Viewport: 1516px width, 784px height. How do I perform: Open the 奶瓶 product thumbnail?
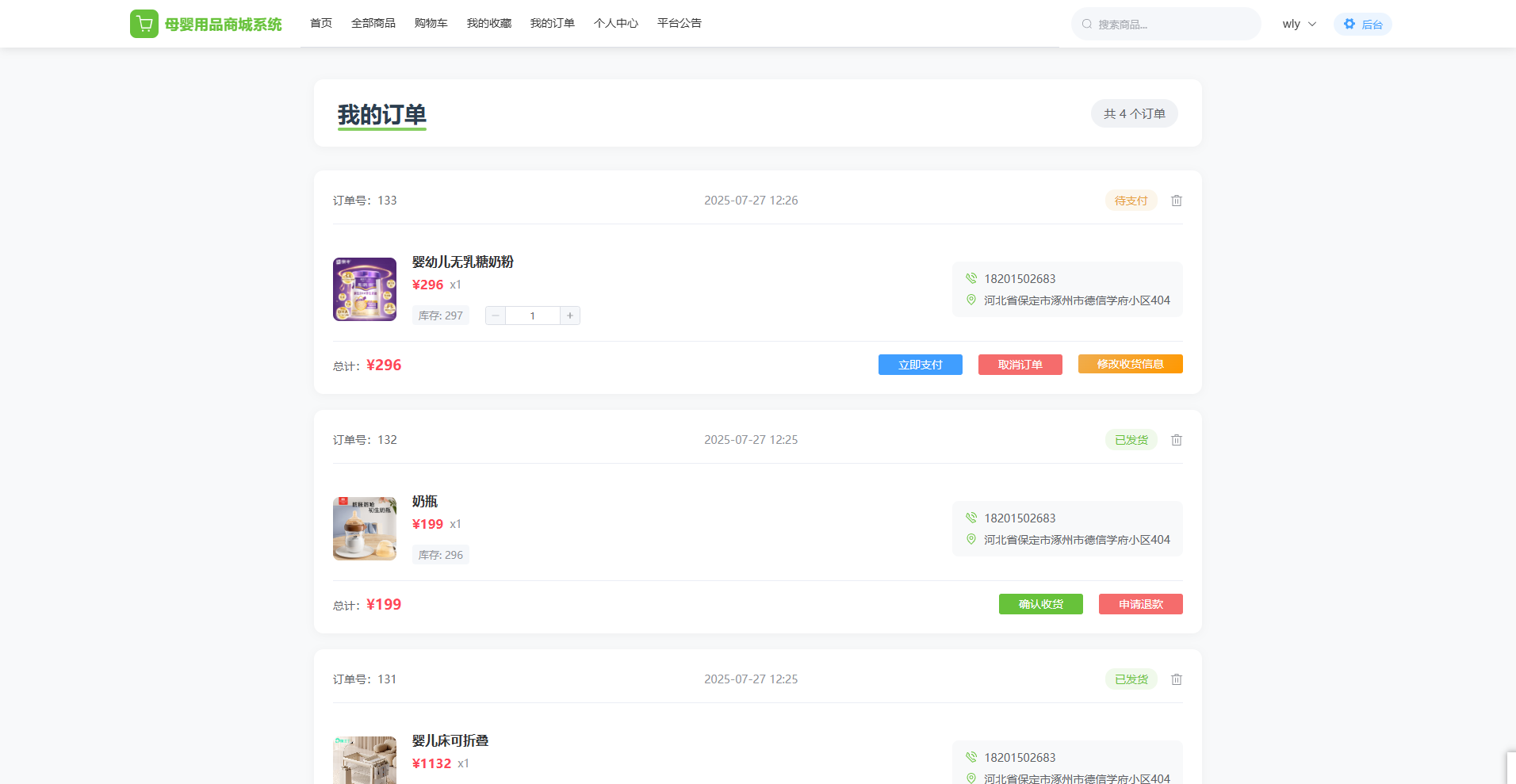point(365,529)
